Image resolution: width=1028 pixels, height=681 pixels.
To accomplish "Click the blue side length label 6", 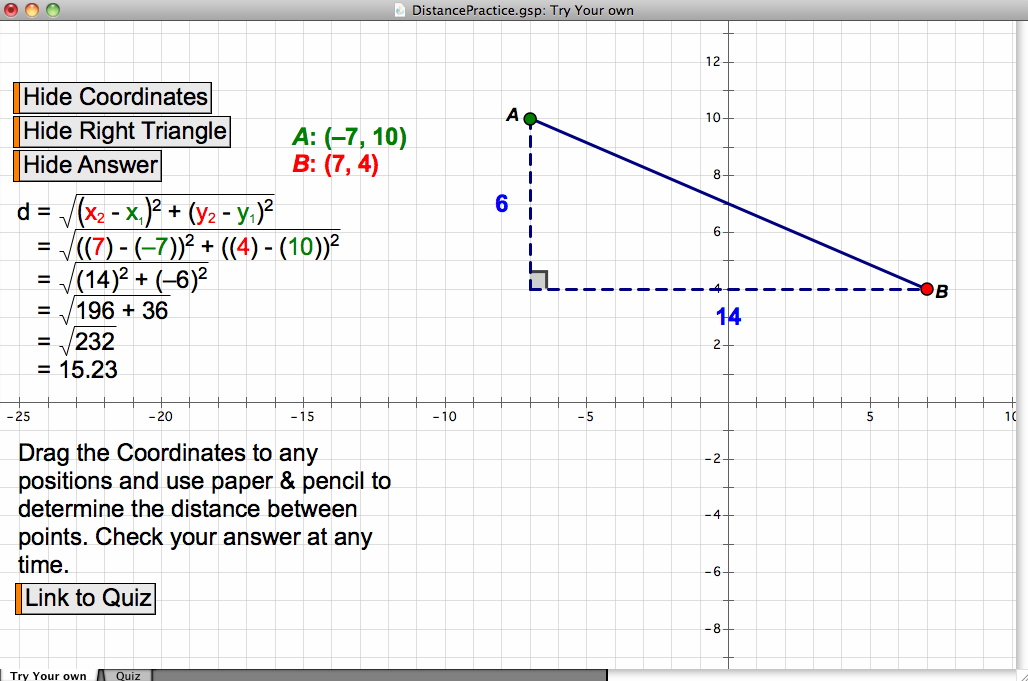I will point(502,204).
